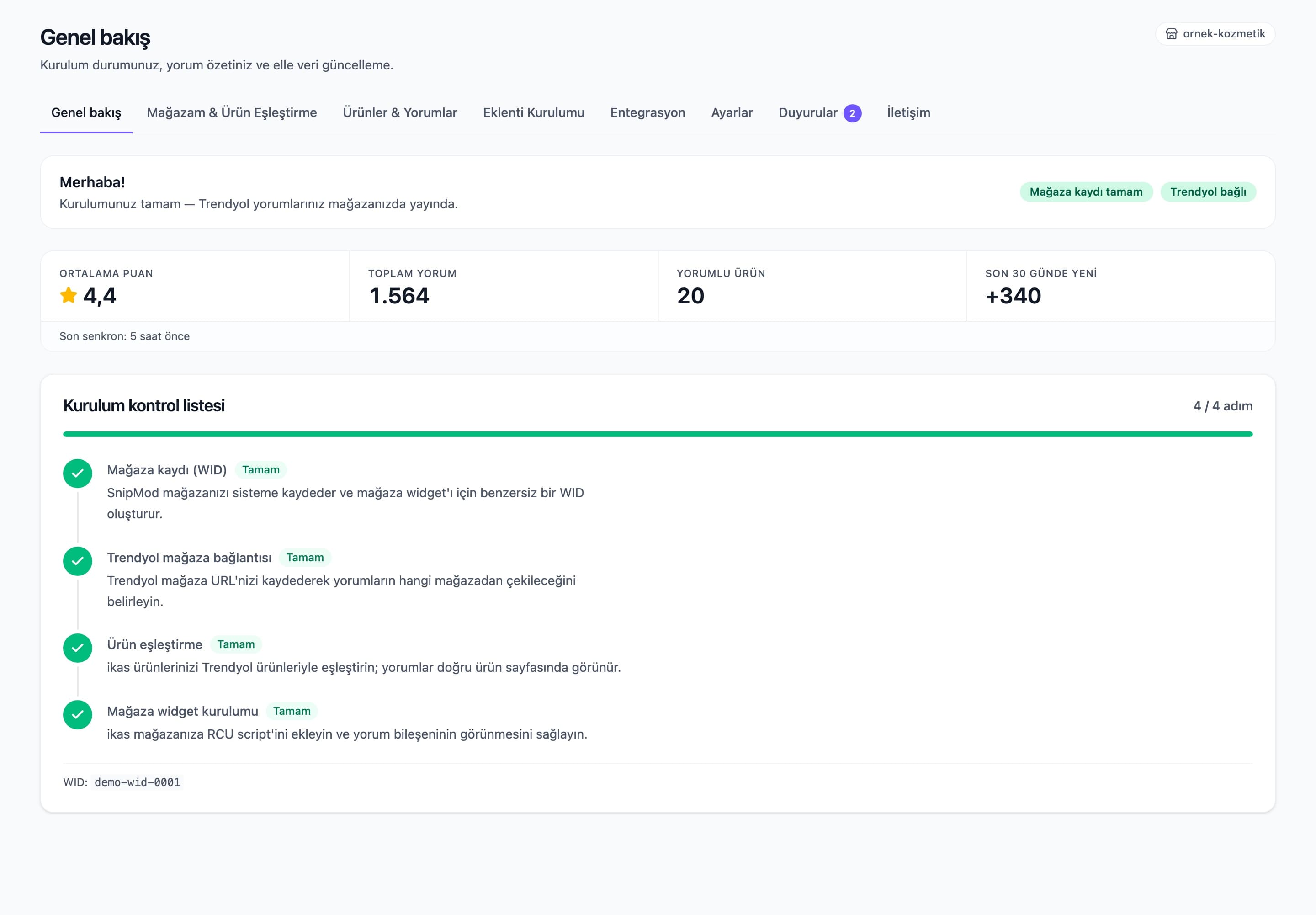This screenshot has width=1316, height=915.
Task: Click the Mağaza kaydı tamam badge
Action: (1086, 192)
